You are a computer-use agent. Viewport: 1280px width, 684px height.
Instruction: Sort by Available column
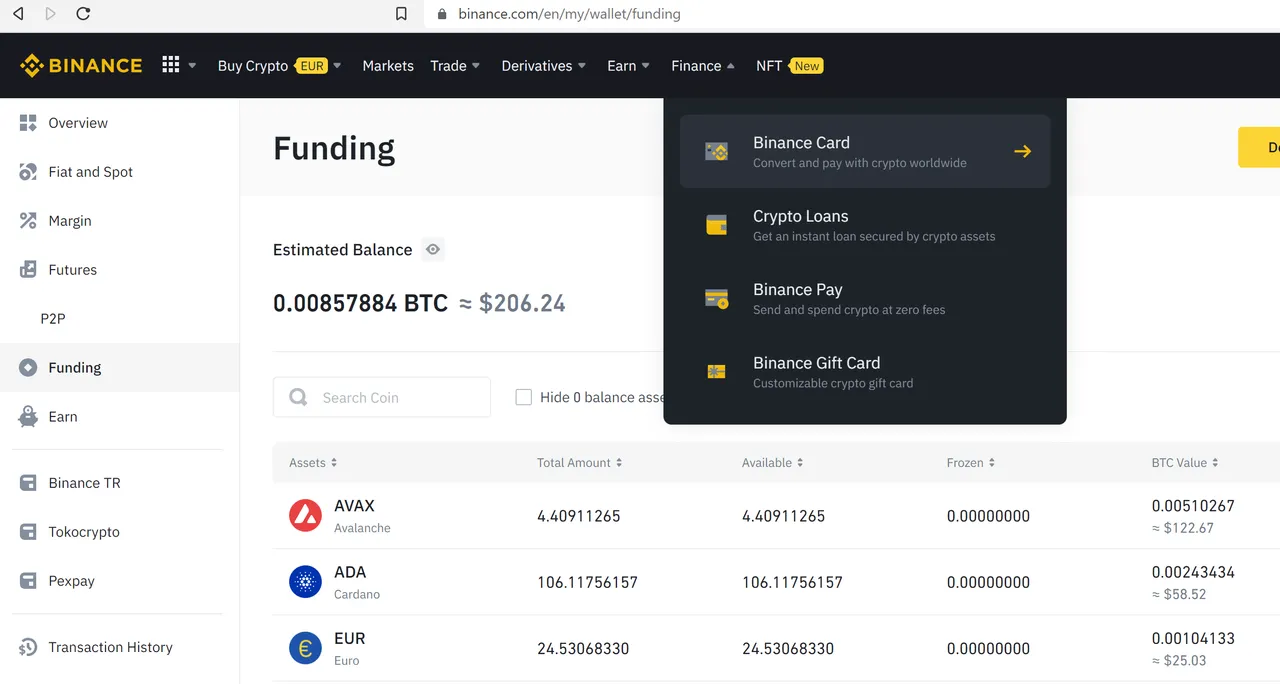(x=772, y=463)
